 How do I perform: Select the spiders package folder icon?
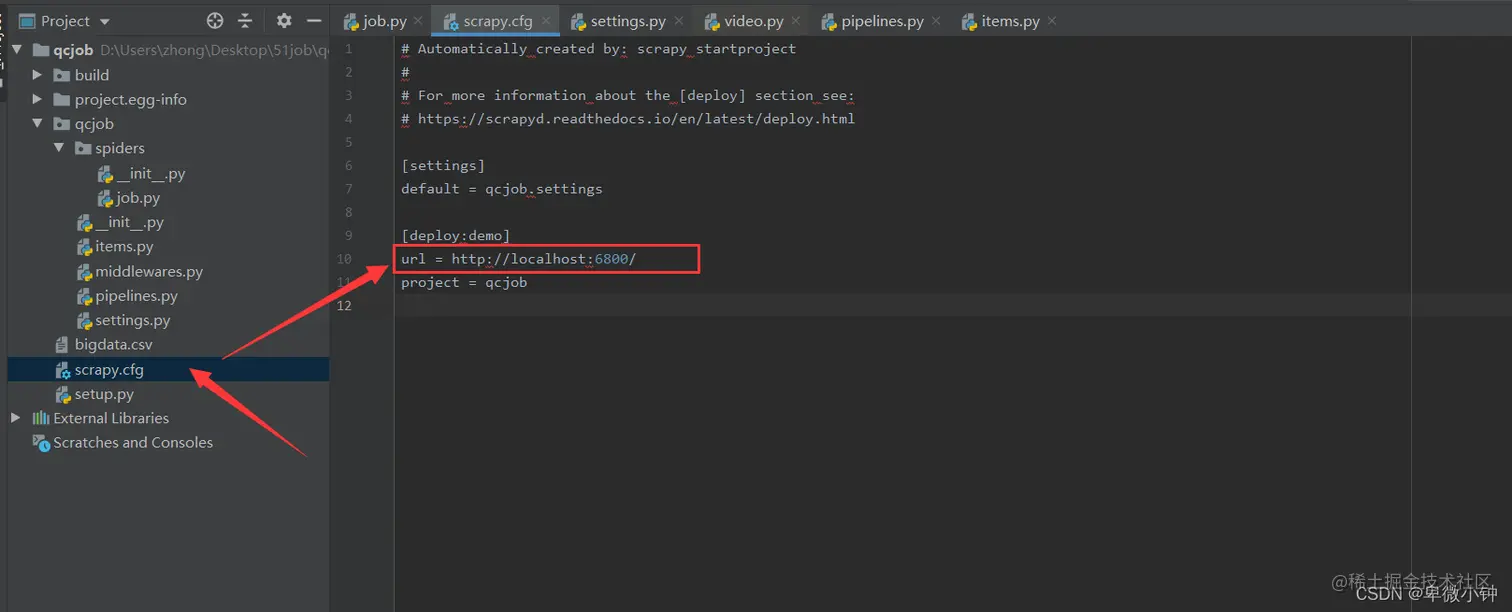coord(83,148)
